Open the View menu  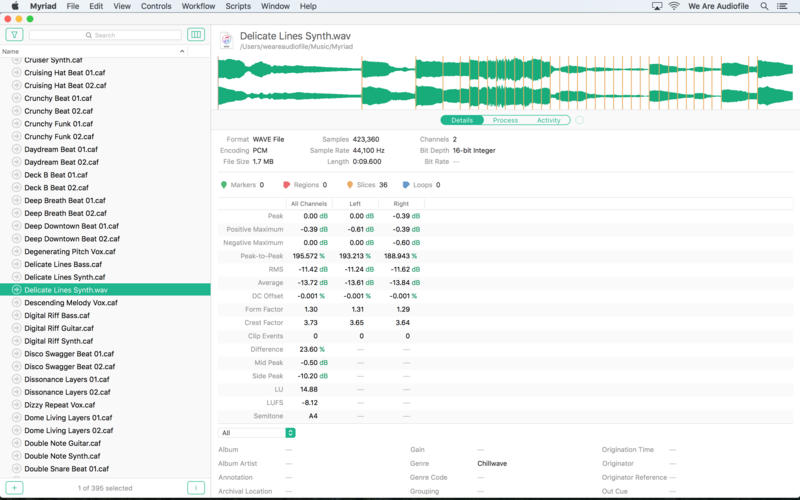coord(122,6)
